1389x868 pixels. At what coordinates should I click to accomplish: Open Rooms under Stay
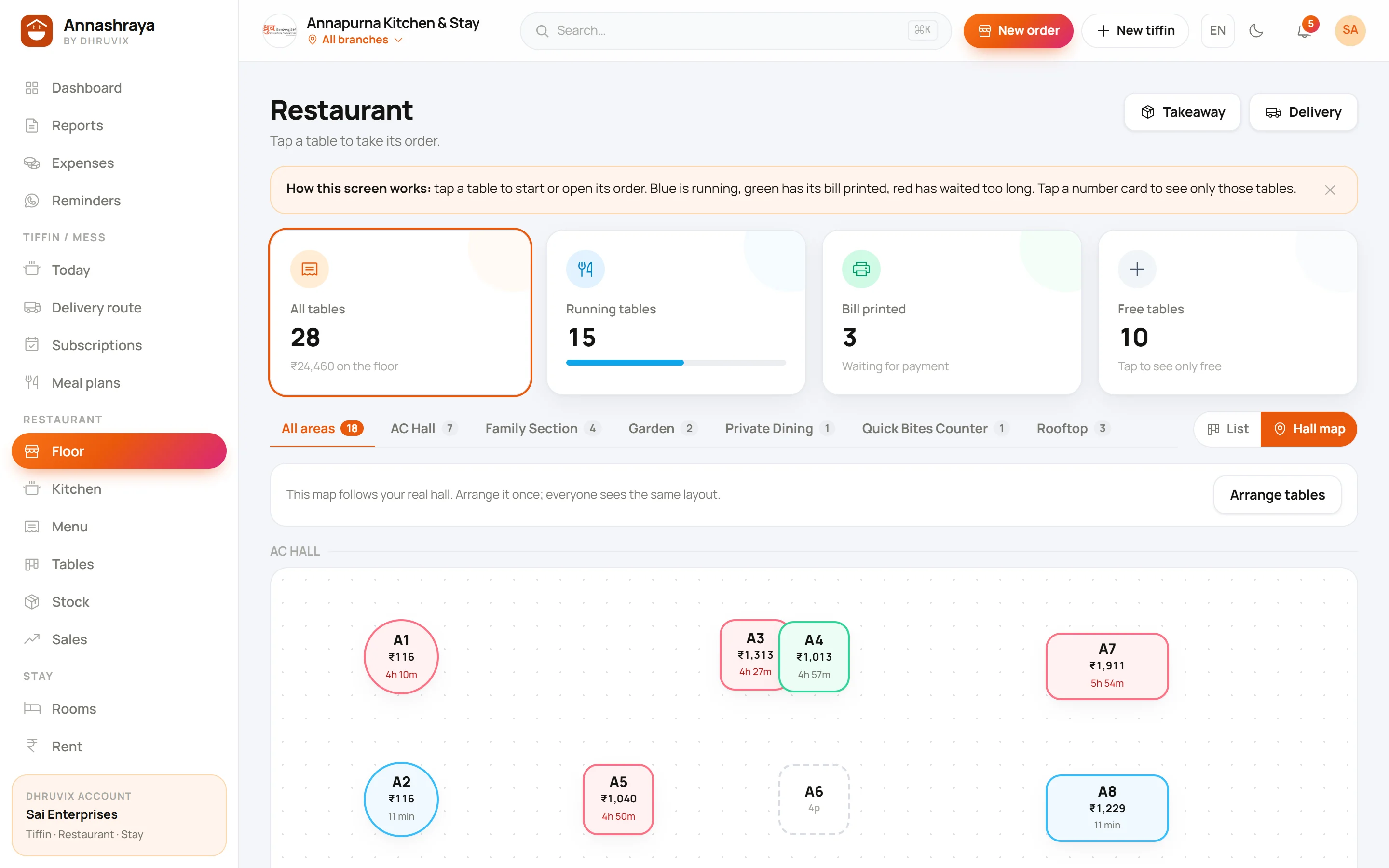pyautogui.click(x=119, y=709)
